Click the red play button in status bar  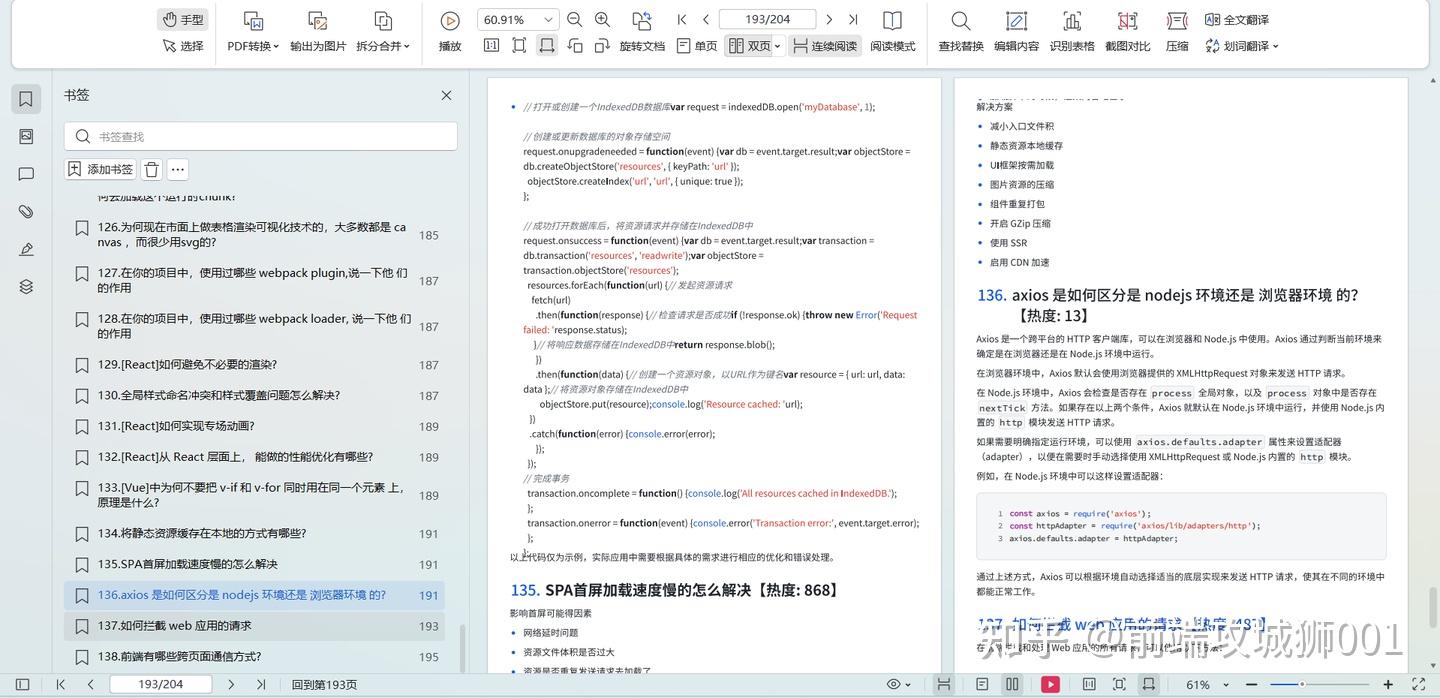(1050, 684)
